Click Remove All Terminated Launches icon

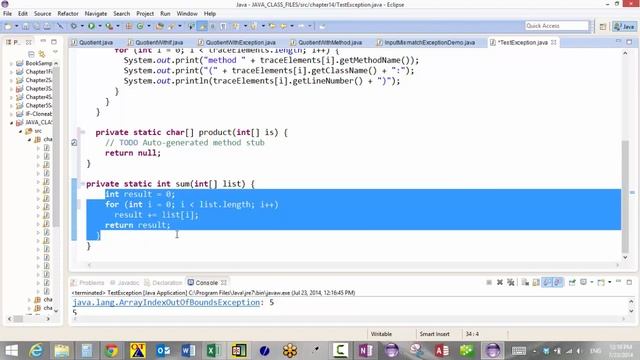coord(510,282)
